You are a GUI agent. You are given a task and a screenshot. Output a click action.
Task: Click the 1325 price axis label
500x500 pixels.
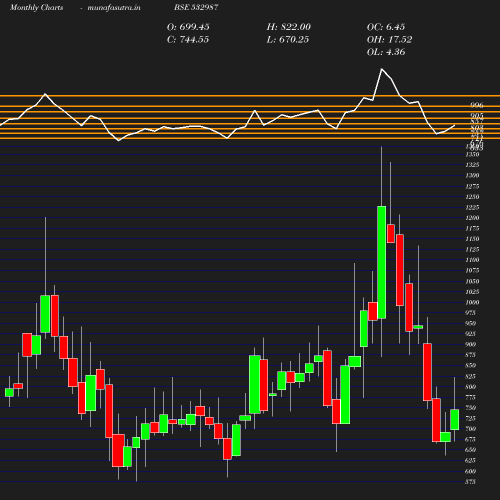[472, 165]
